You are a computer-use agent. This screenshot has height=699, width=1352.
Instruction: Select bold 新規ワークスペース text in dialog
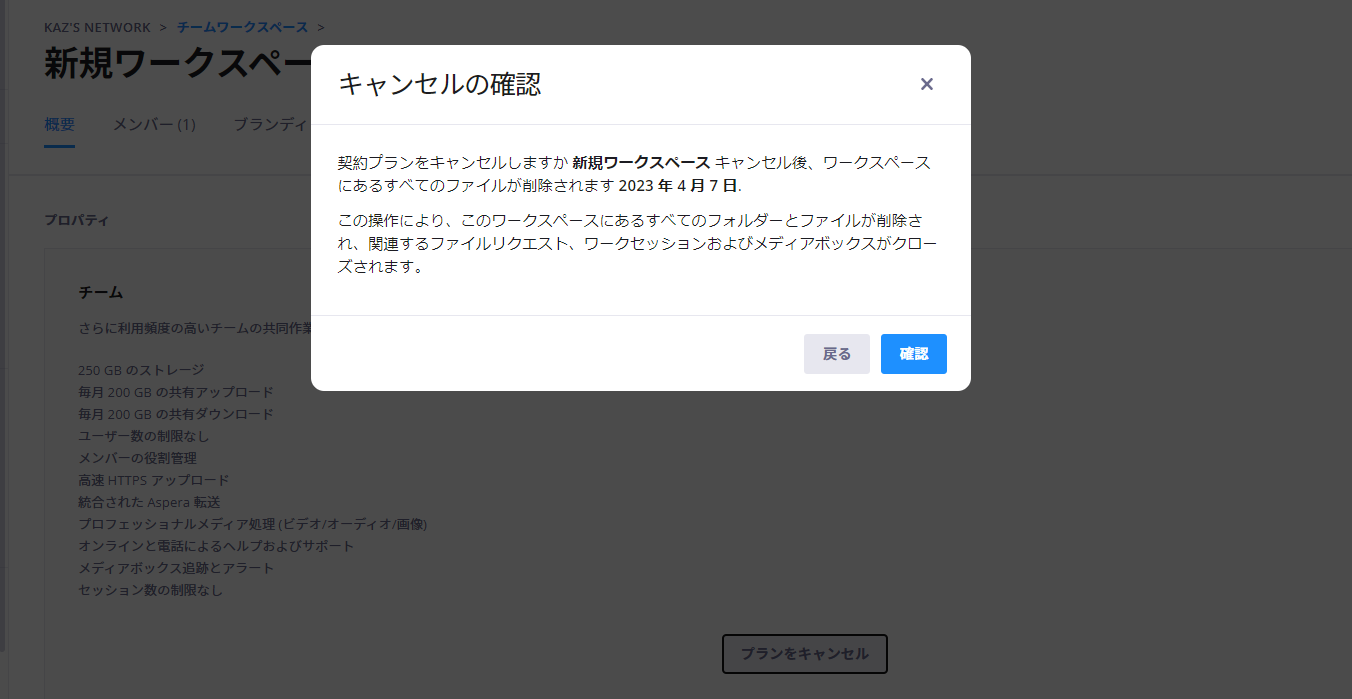pyautogui.click(x=641, y=162)
